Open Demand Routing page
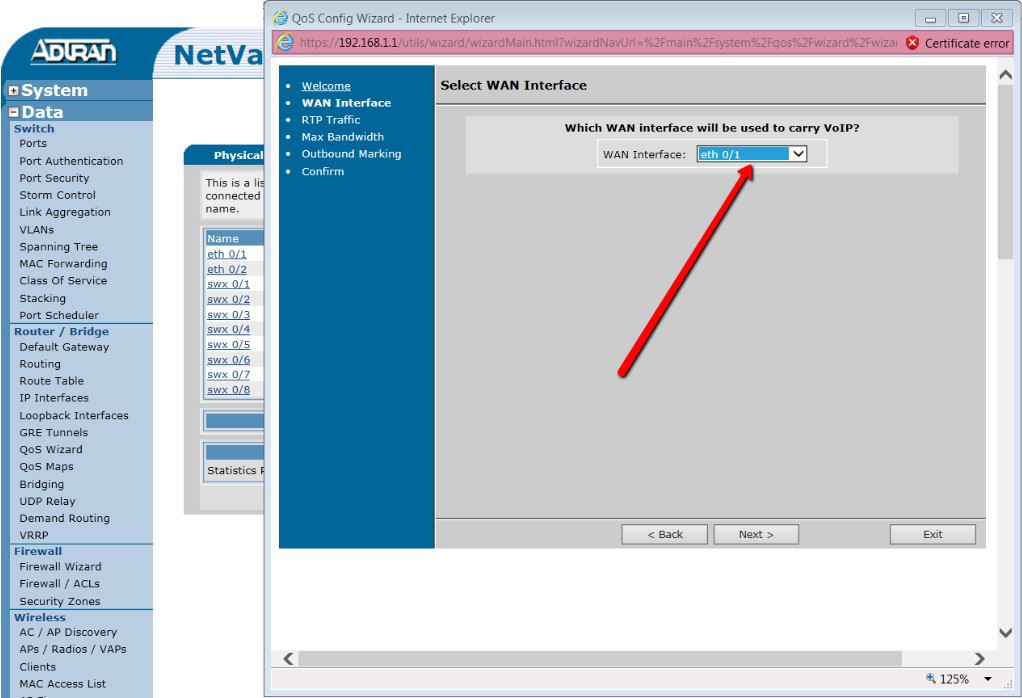1022x698 pixels. point(65,518)
